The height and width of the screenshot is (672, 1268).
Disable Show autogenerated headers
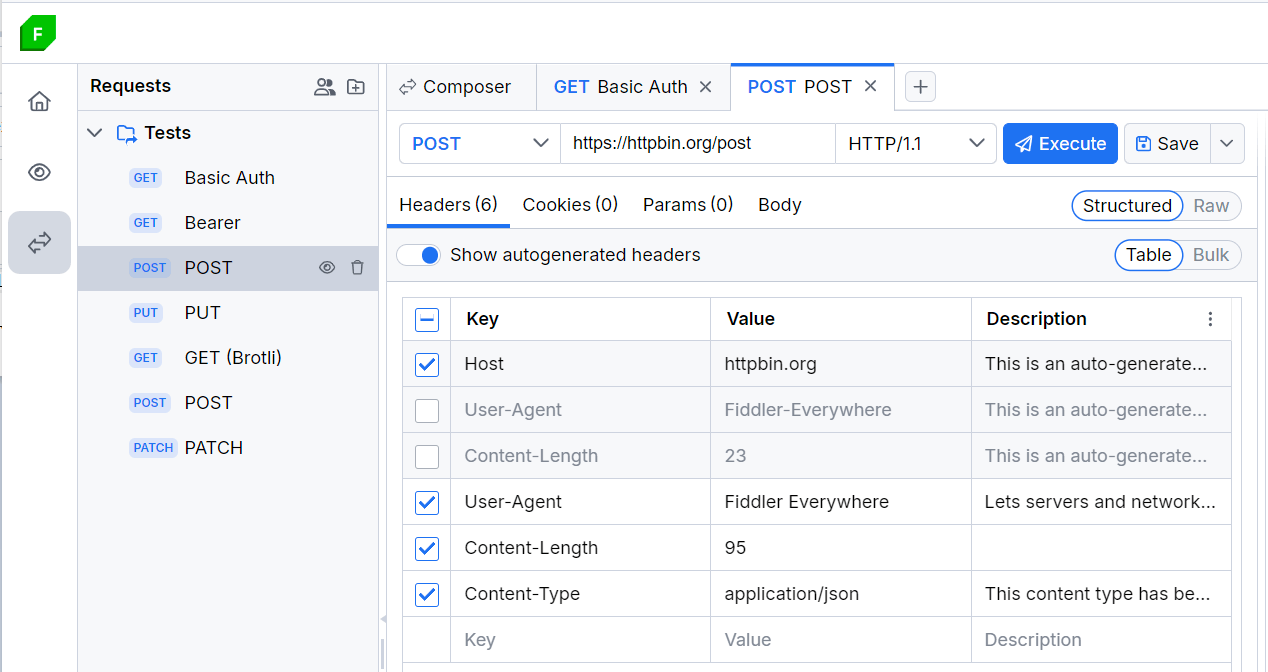click(x=419, y=255)
